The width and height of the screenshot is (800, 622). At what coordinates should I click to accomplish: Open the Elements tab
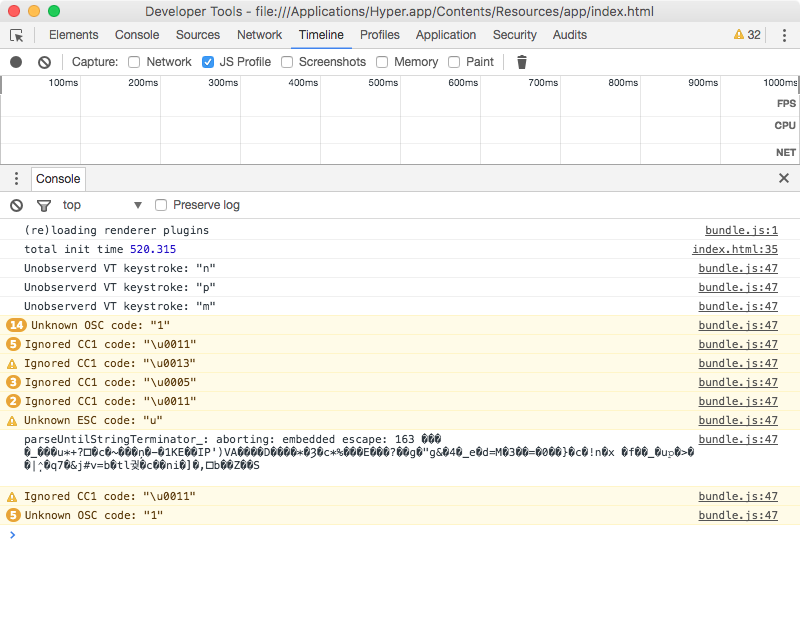(74, 35)
